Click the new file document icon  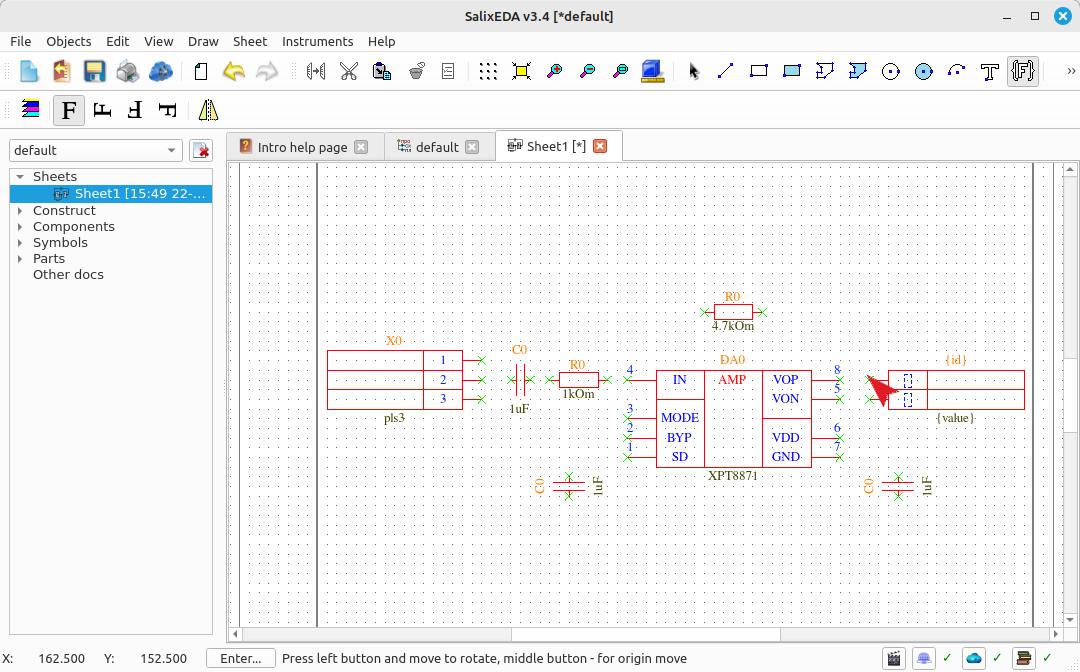point(29,72)
